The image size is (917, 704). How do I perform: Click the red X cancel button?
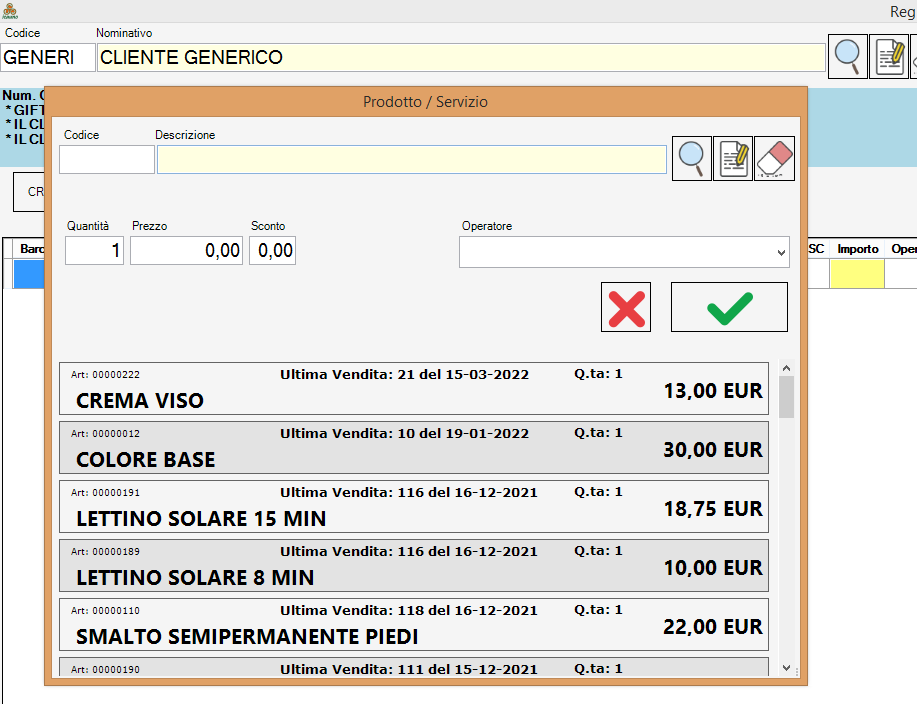pyautogui.click(x=626, y=307)
